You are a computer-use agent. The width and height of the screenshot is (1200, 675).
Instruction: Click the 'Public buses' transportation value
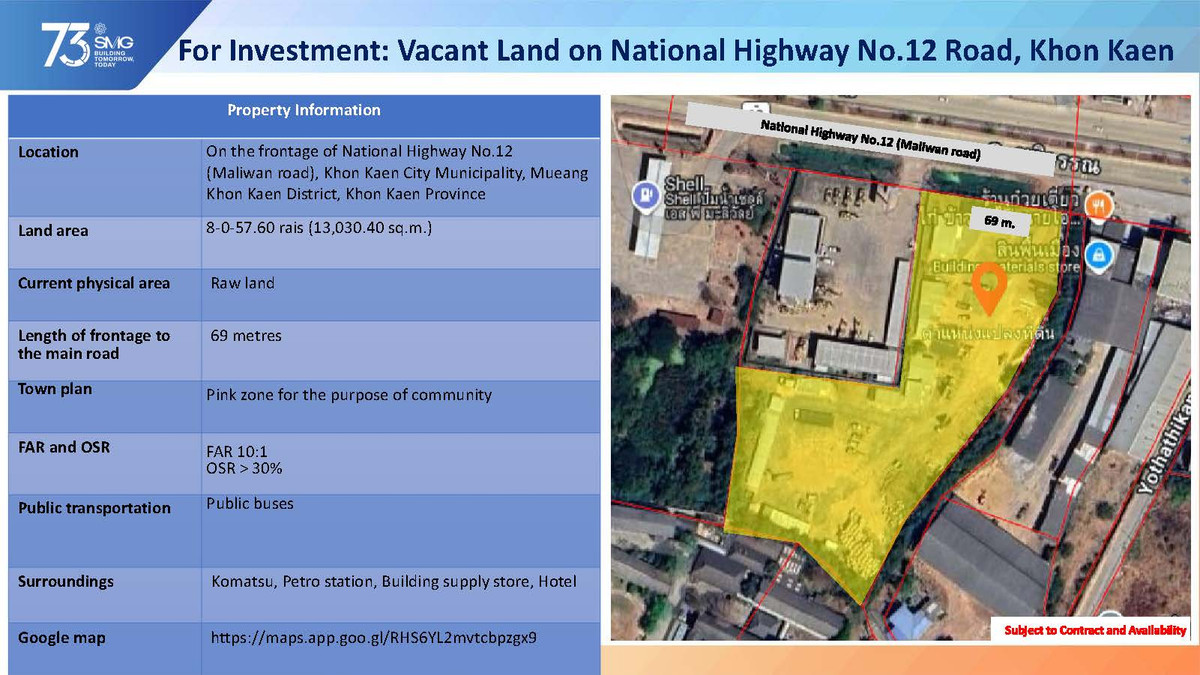250,503
